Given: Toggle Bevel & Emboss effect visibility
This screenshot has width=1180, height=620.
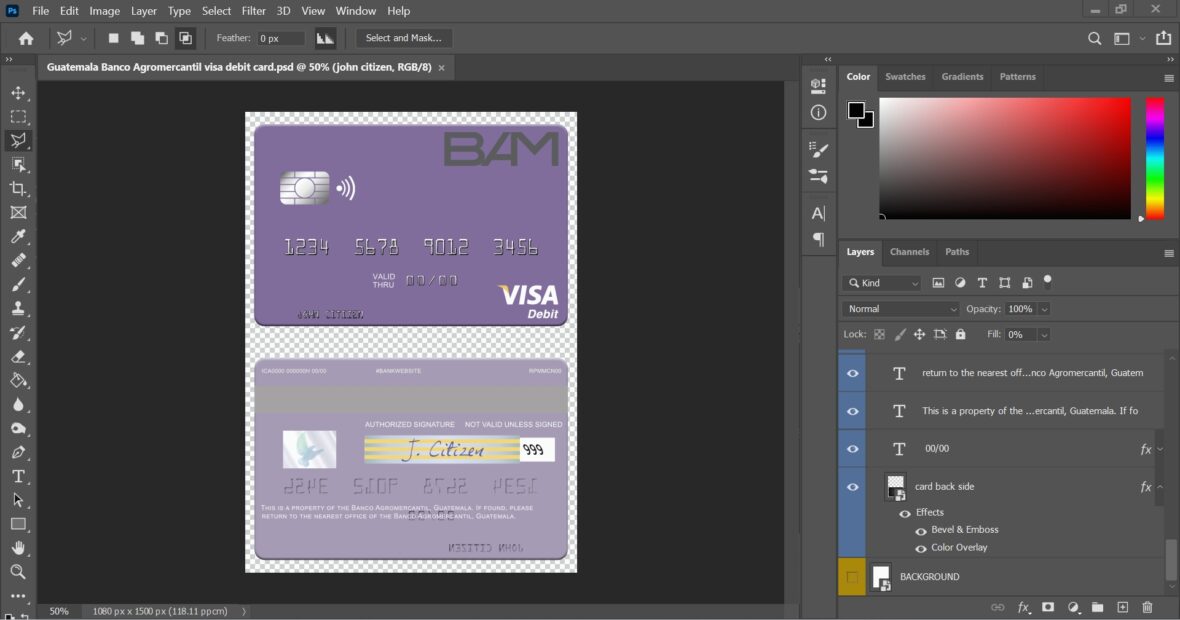Looking at the screenshot, I should (920, 531).
